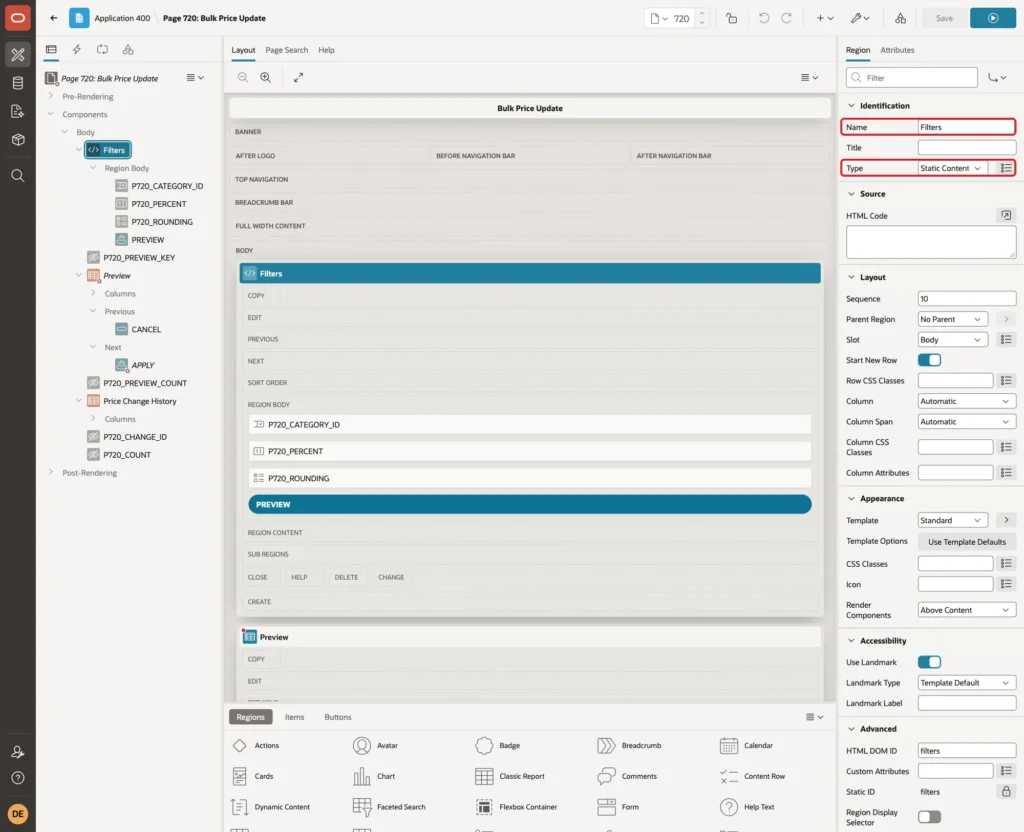Click the page lock icon
The height and width of the screenshot is (832, 1024).
coord(731,18)
